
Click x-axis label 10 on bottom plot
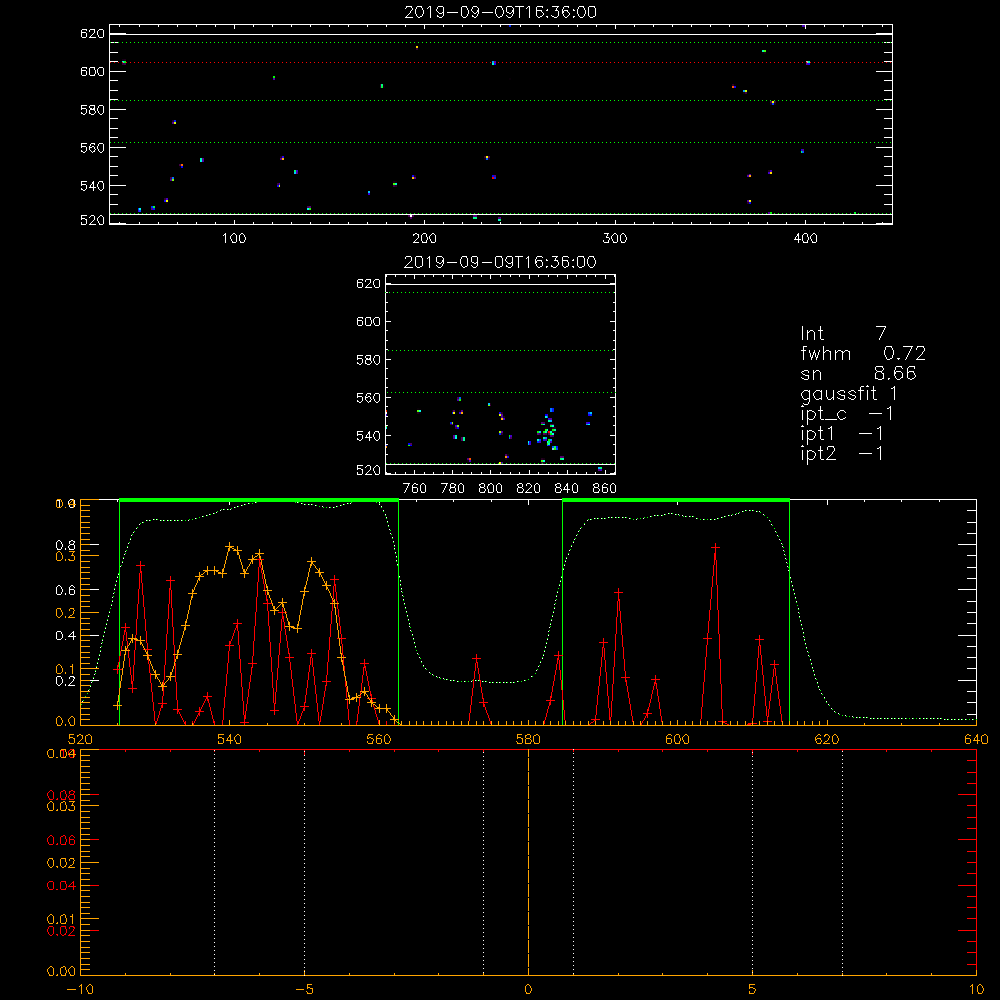pyautogui.click(x=976, y=989)
